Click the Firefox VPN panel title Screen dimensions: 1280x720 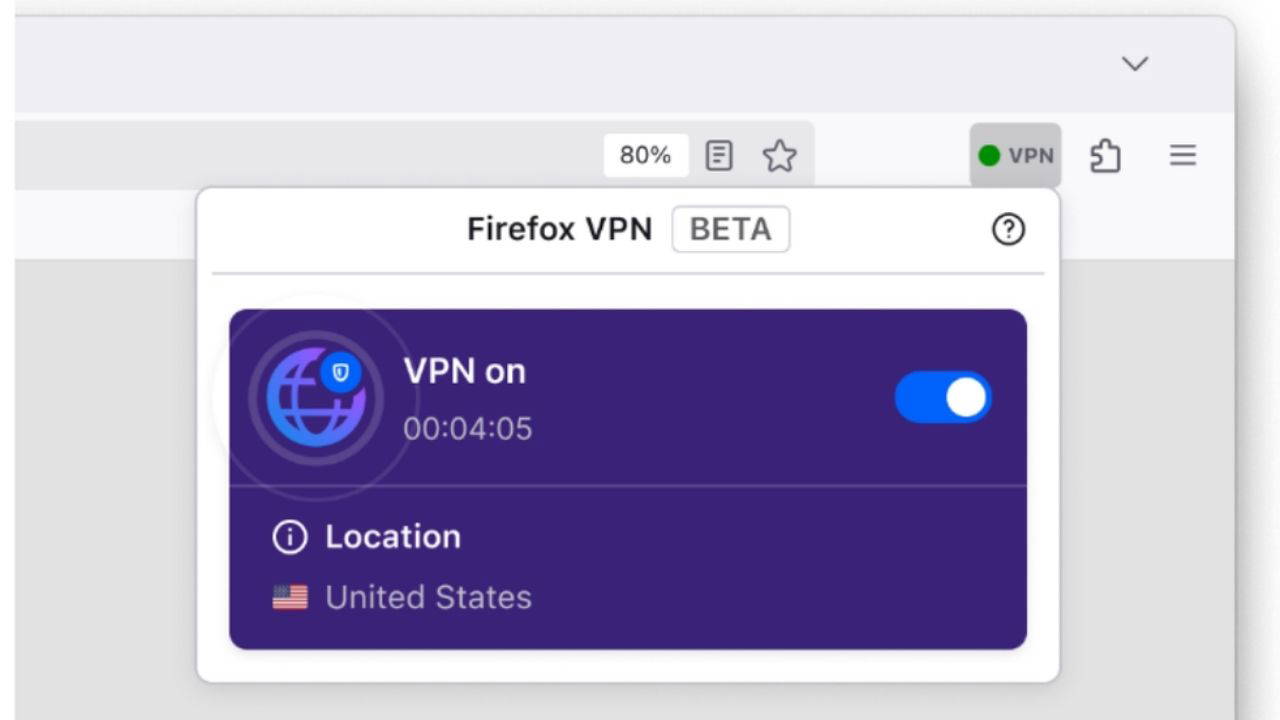(x=559, y=230)
